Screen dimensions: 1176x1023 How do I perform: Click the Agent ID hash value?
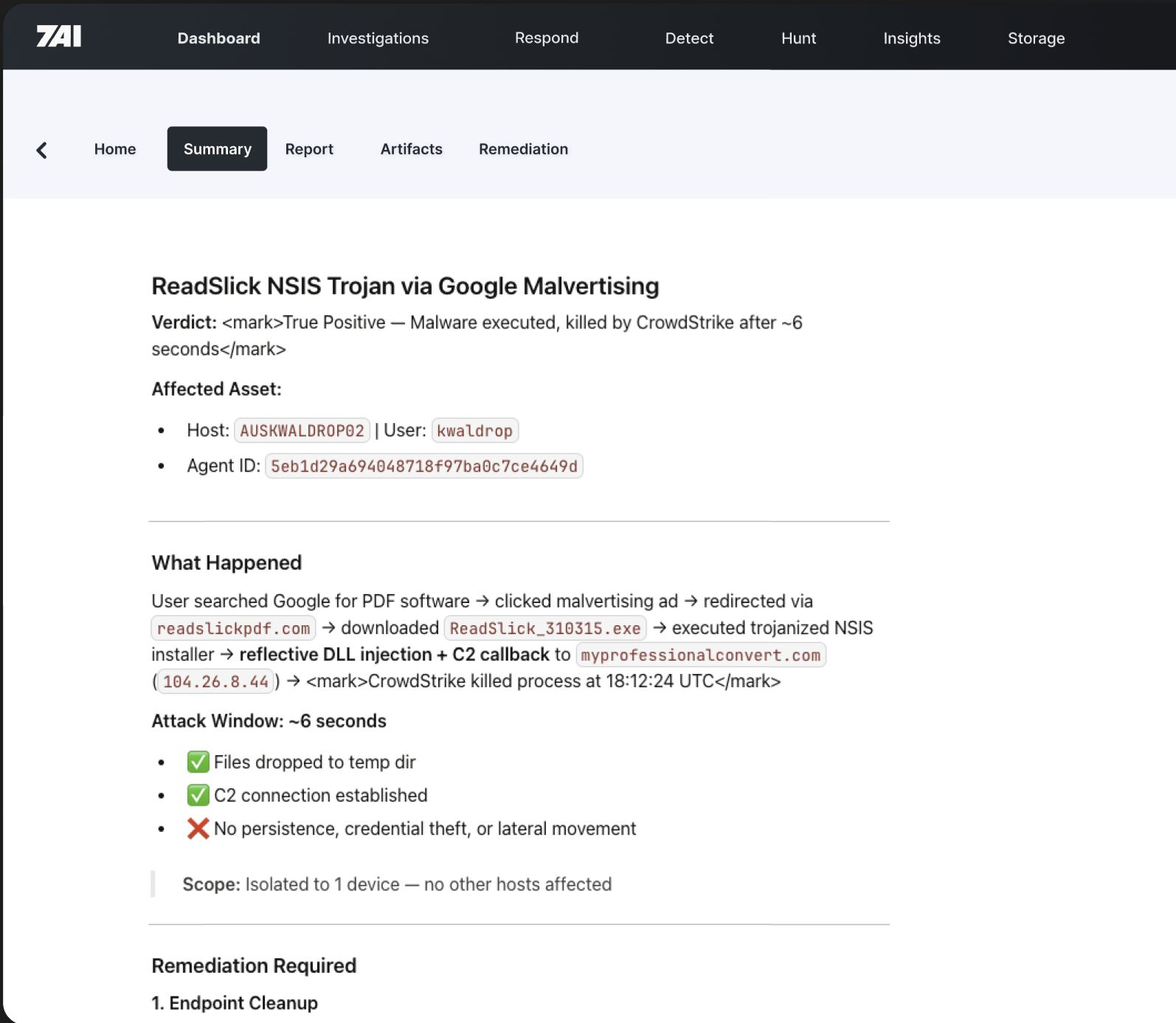(423, 466)
